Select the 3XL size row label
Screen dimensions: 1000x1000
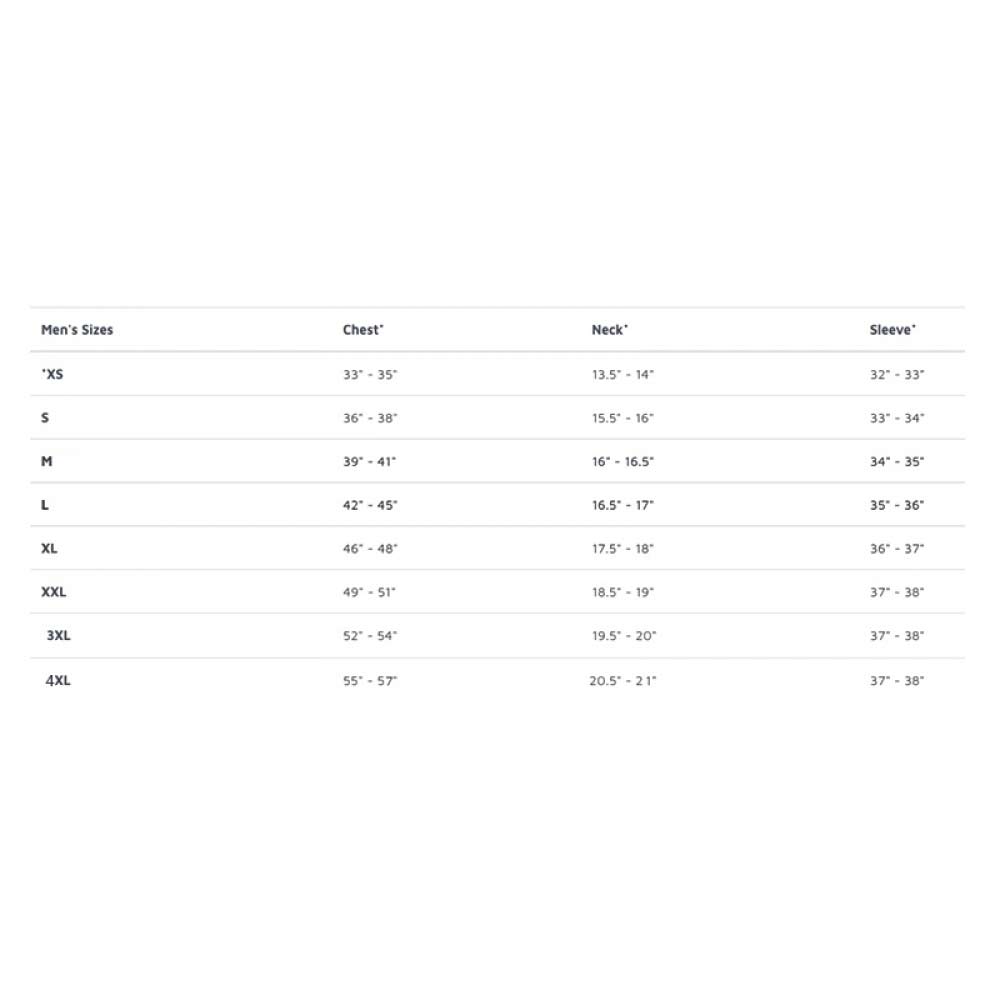tap(59, 635)
